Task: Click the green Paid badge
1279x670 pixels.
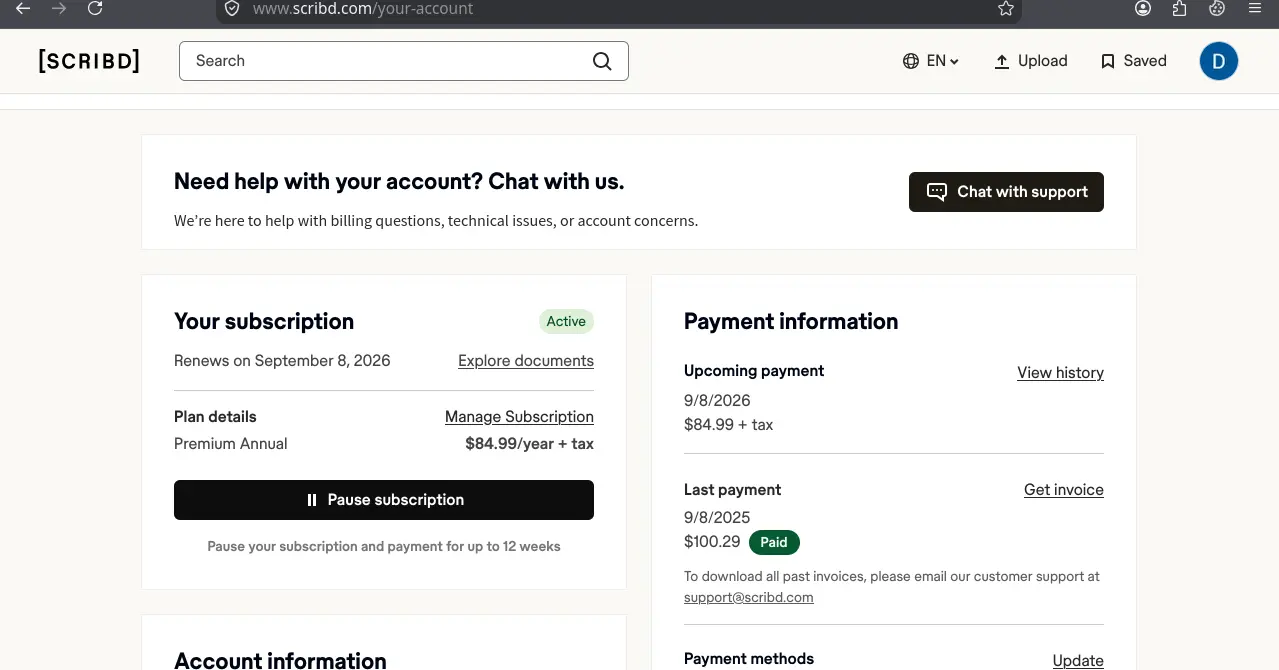Action: pos(774,543)
